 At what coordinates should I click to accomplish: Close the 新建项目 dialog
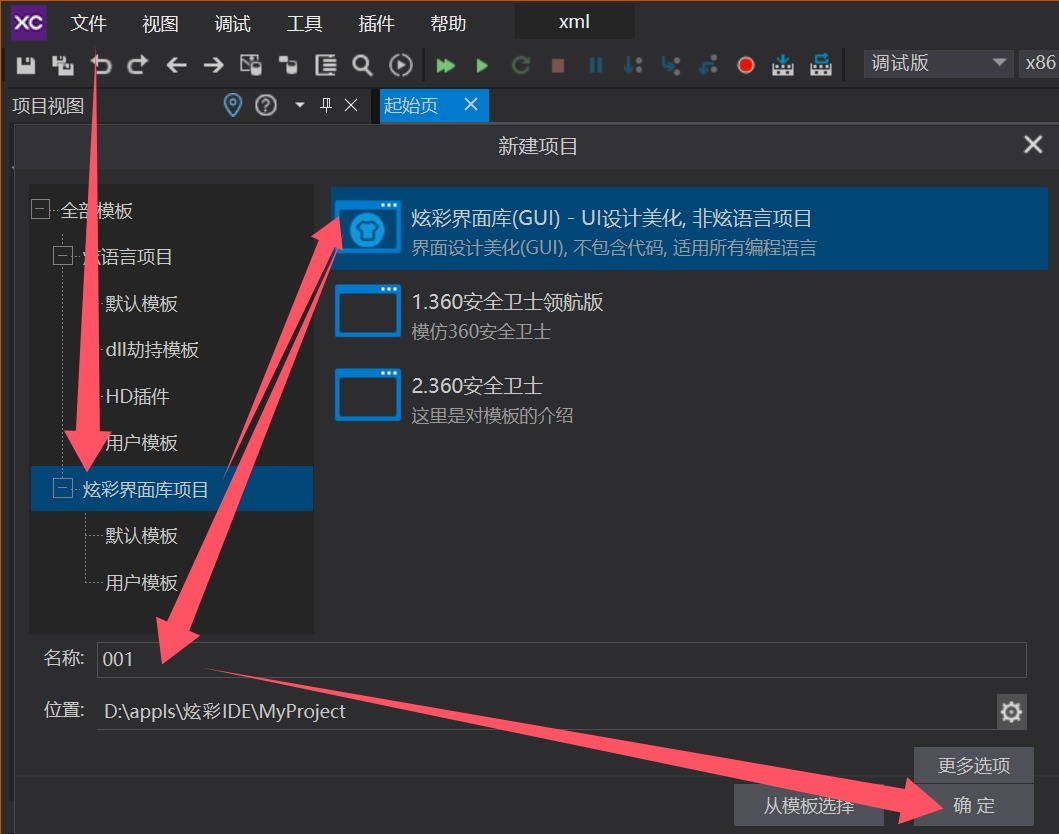click(x=1033, y=145)
